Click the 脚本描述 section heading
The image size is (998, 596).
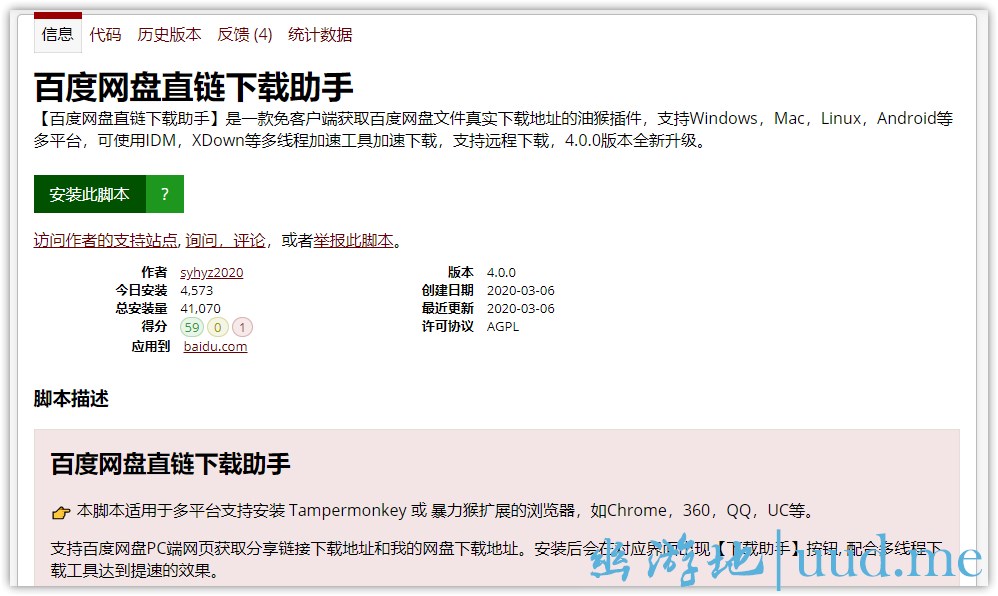click(x=71, y=399)
